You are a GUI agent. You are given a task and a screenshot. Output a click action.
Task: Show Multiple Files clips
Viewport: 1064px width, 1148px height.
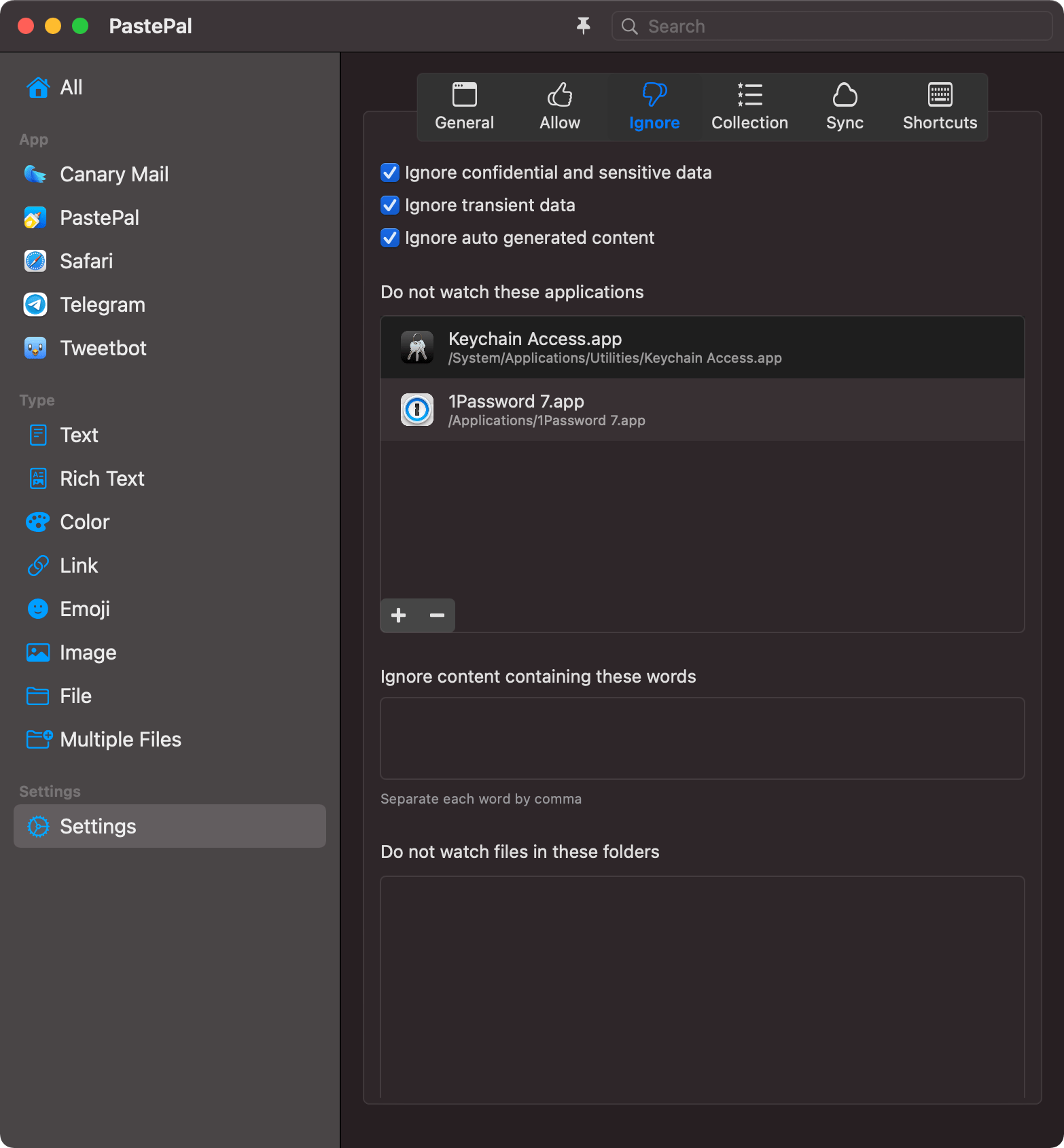[x=170, y=739]
